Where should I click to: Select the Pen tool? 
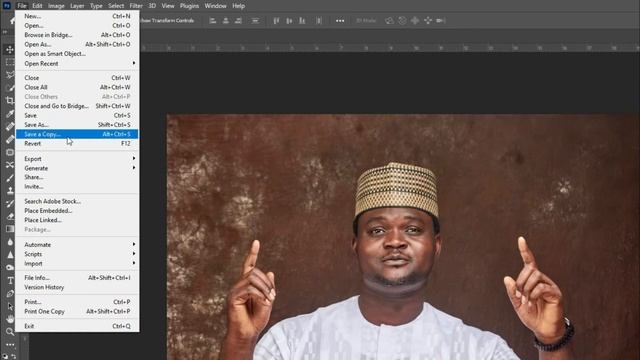coord(10,293)
